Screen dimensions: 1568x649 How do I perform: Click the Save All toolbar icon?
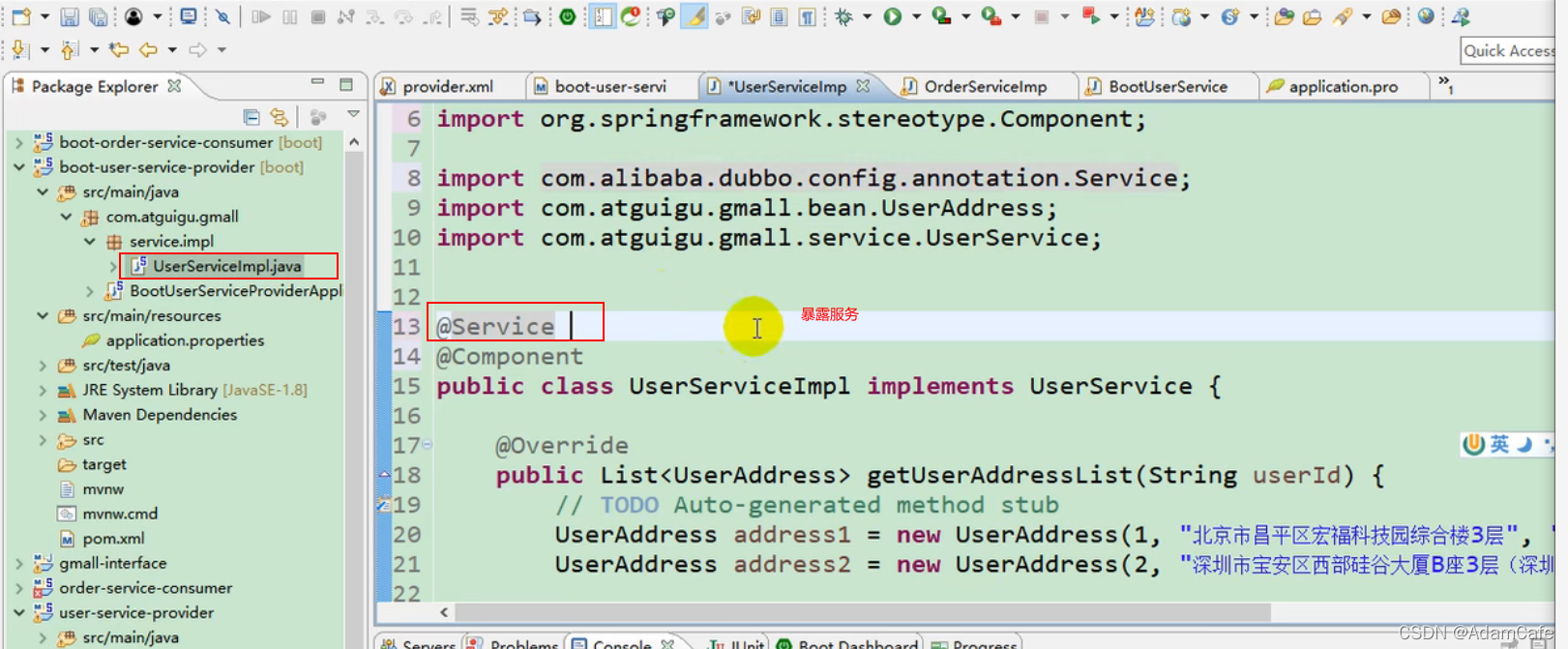98,16
